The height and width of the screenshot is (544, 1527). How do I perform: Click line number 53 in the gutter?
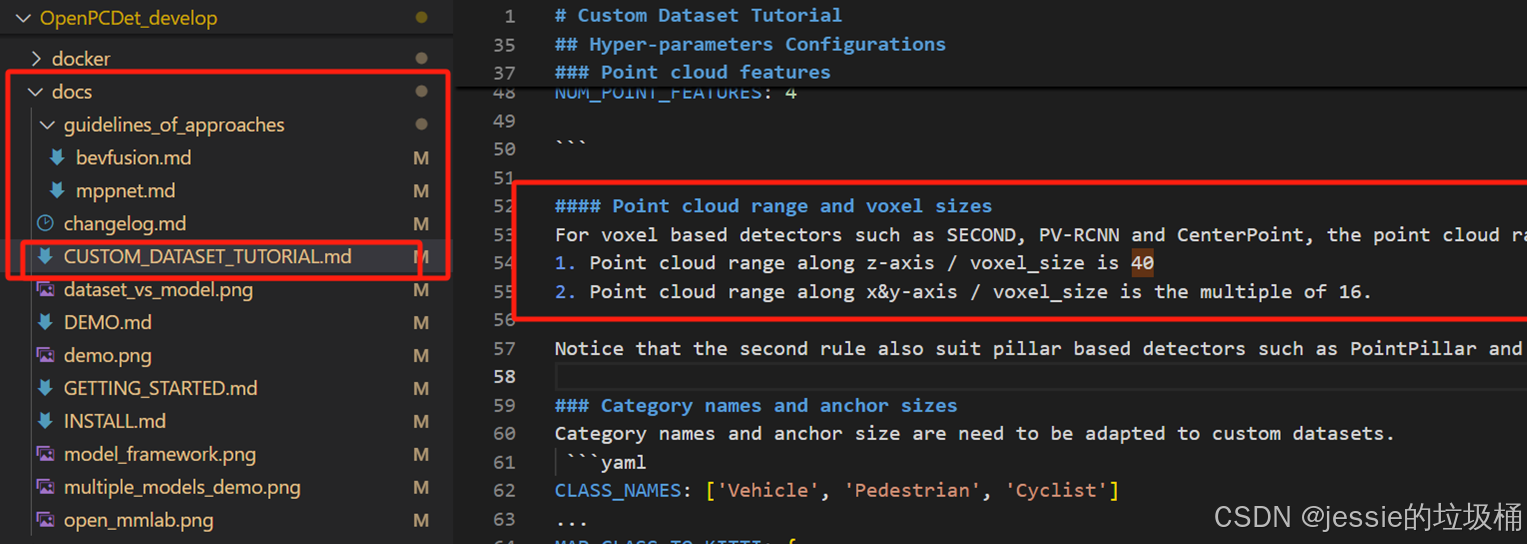tap(504, 235)
